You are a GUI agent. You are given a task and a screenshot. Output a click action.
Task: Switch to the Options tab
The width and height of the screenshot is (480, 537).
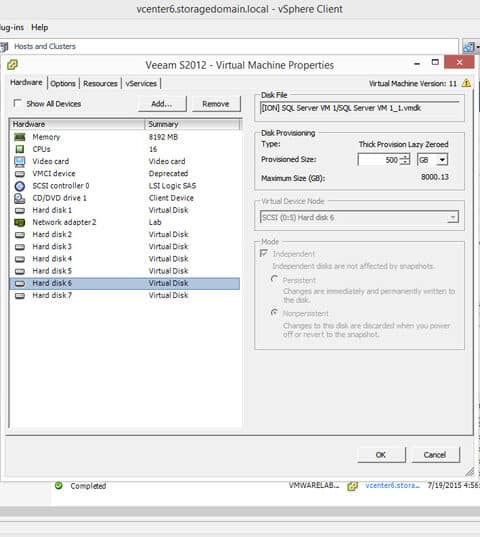tap(63, 84)
